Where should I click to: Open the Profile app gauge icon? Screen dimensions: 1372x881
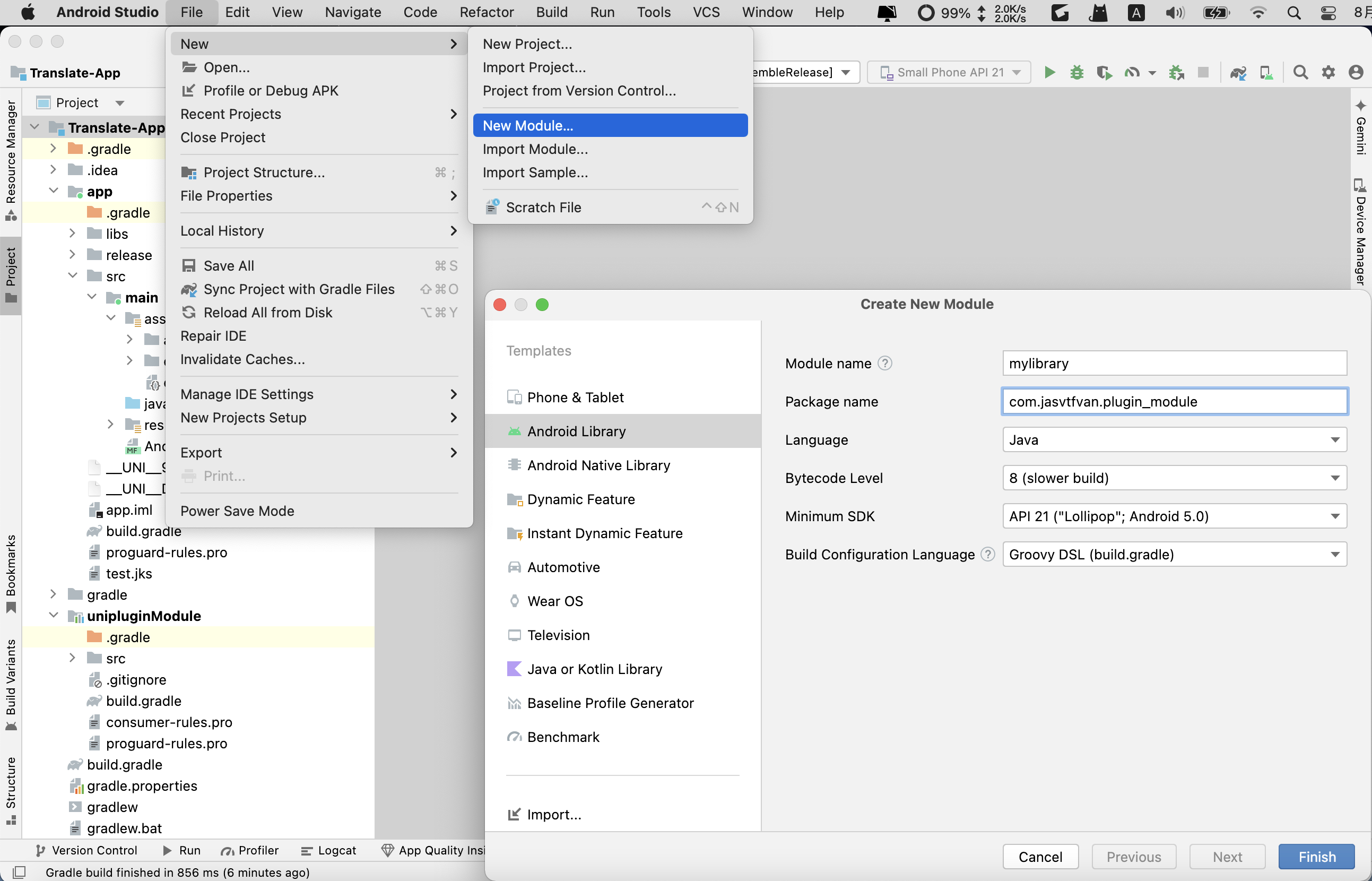click(x=1131, y=72)
